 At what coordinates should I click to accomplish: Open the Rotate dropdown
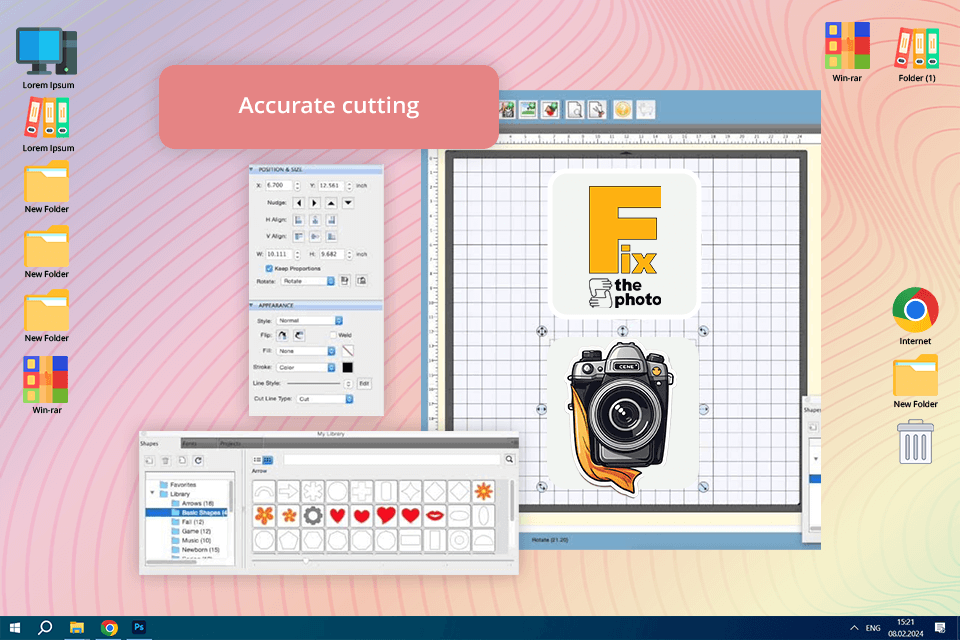point(308,281)
